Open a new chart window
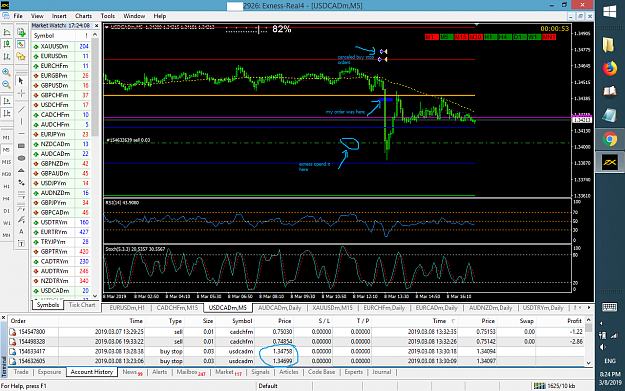This screenshot has width=625, height=391. 21,32
